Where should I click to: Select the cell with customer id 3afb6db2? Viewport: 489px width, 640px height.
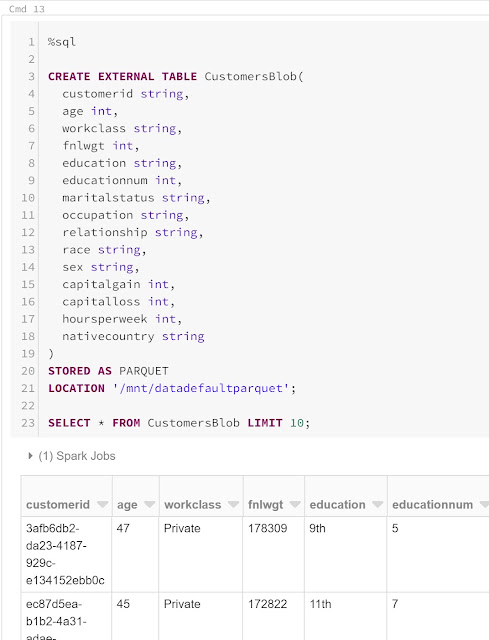(x=67, y=554)
